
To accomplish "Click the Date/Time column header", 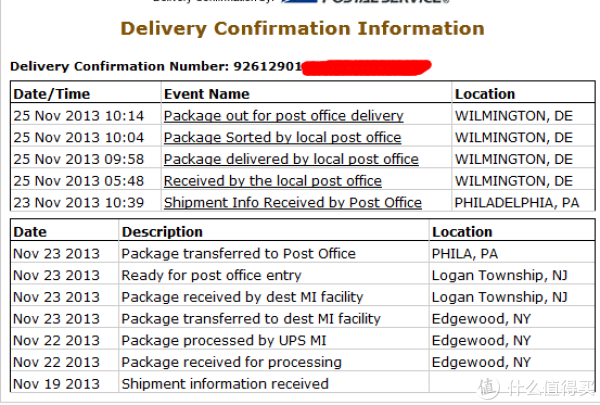I will click(52, 94).
